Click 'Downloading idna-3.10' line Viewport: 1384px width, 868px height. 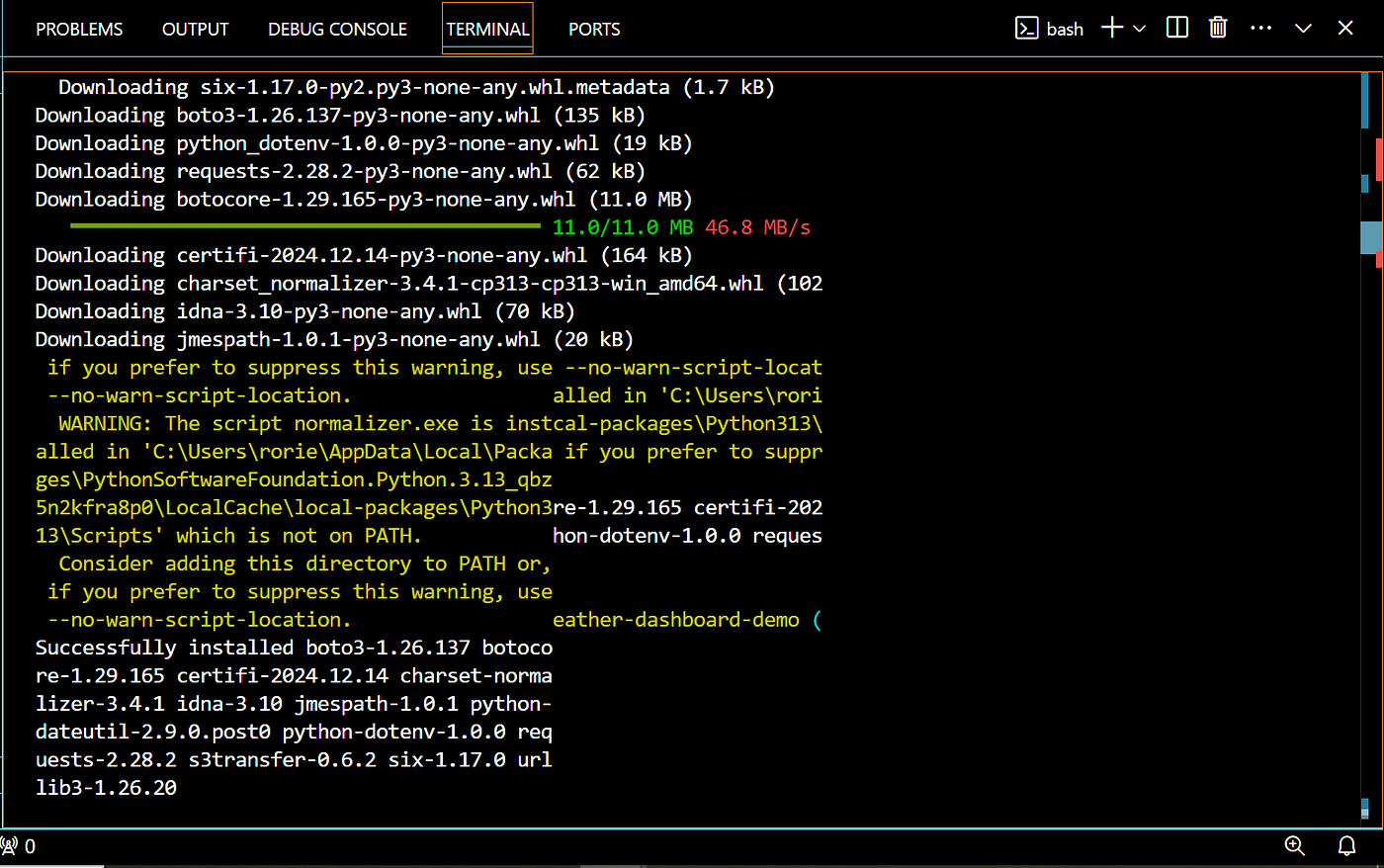pyautogui.click(x=305, y=311)
